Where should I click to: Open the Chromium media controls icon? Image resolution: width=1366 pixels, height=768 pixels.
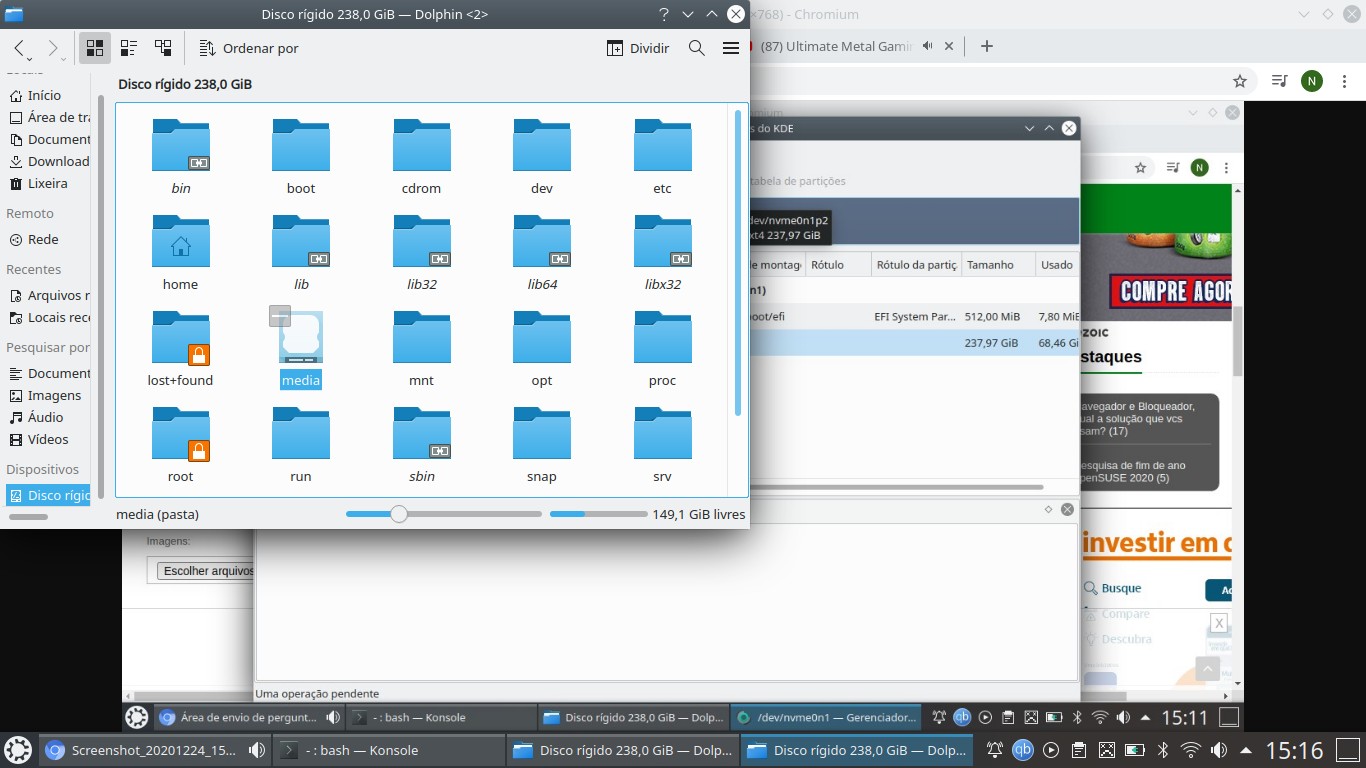tap(1280, 81)
